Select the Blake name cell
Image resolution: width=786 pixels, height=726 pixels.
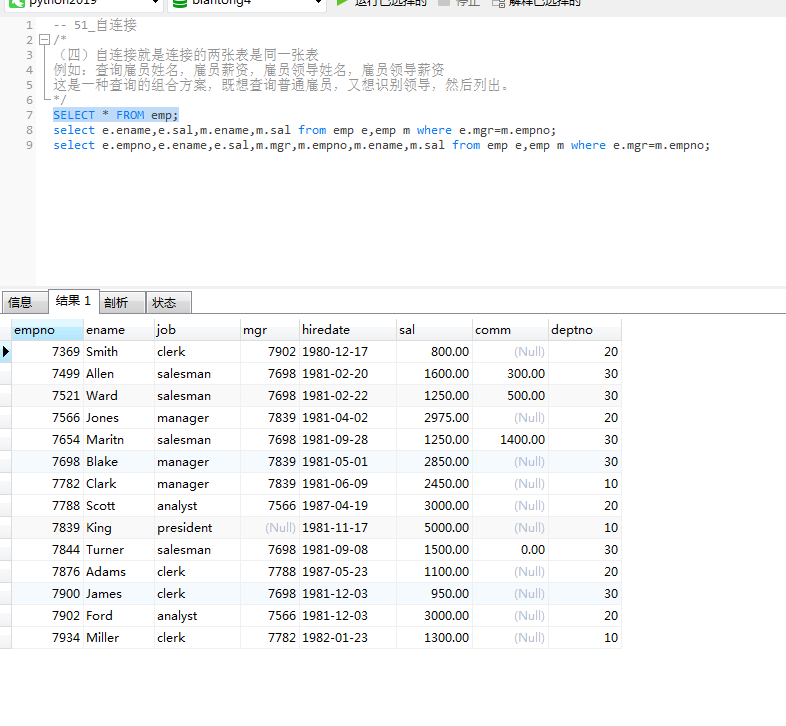point(119,462)
